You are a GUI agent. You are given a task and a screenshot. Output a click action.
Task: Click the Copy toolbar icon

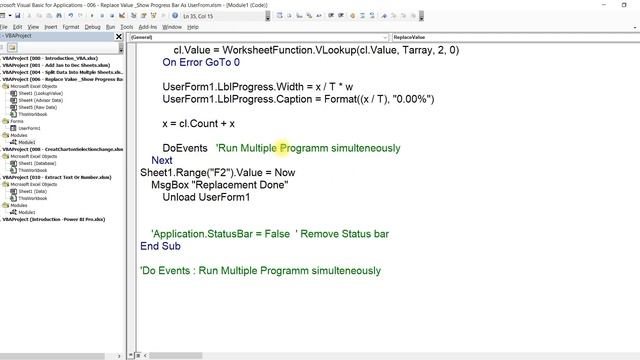(x=39, y=16)
